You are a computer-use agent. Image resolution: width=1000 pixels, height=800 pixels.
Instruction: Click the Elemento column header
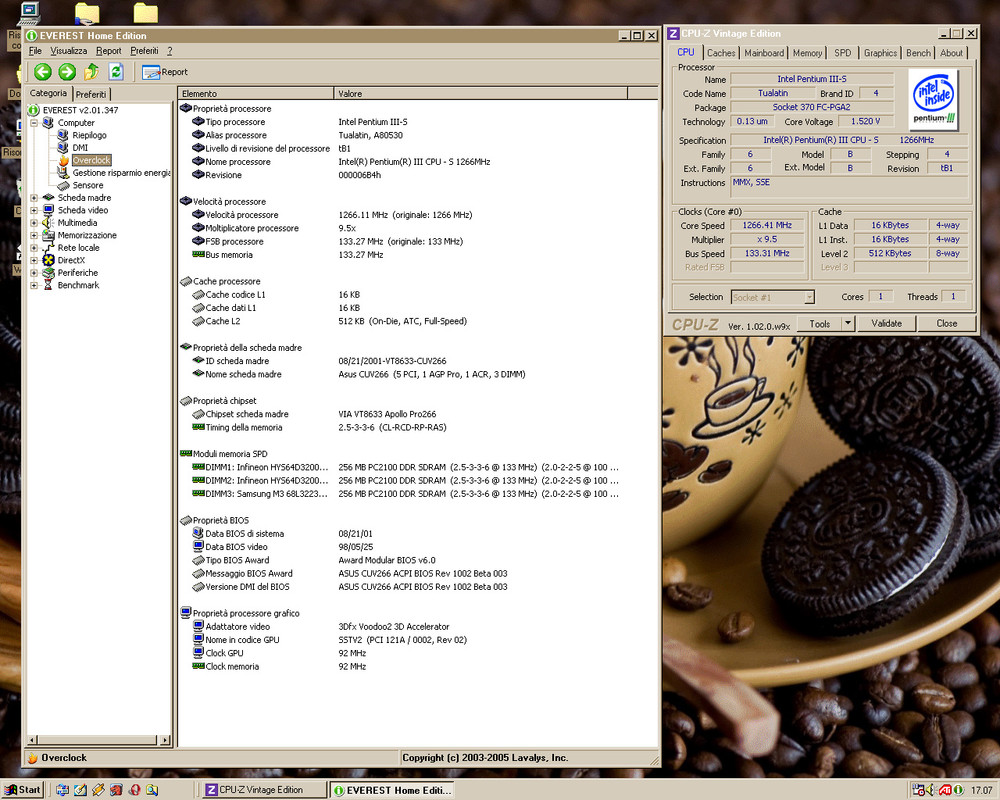[255, 94]
